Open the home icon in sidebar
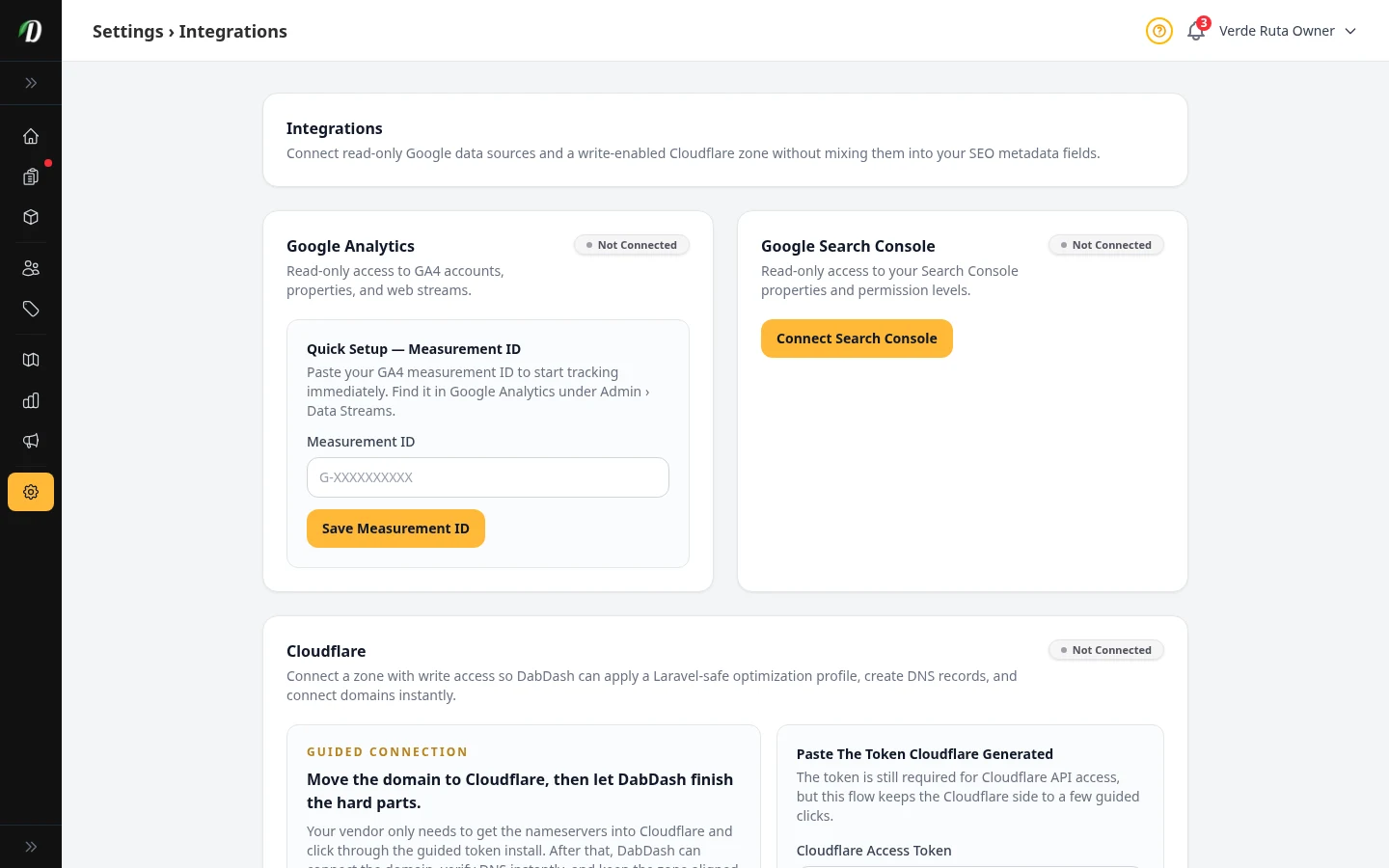The image size is (1389, 868). (31, 136)
